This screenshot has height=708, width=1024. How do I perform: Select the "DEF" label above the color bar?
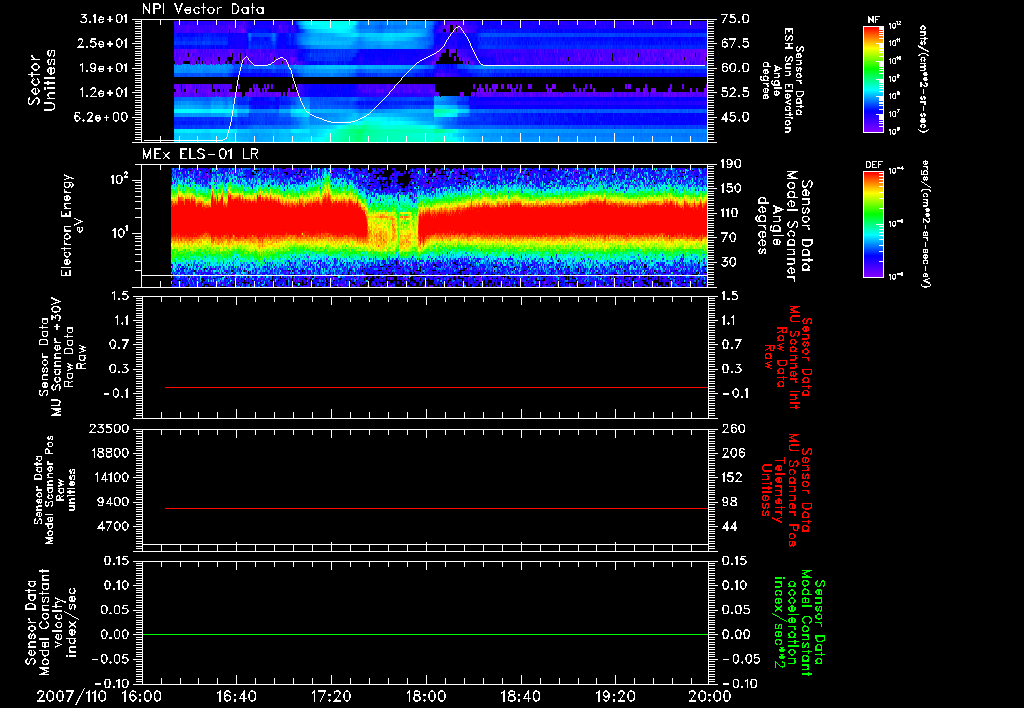coord(874,165)
